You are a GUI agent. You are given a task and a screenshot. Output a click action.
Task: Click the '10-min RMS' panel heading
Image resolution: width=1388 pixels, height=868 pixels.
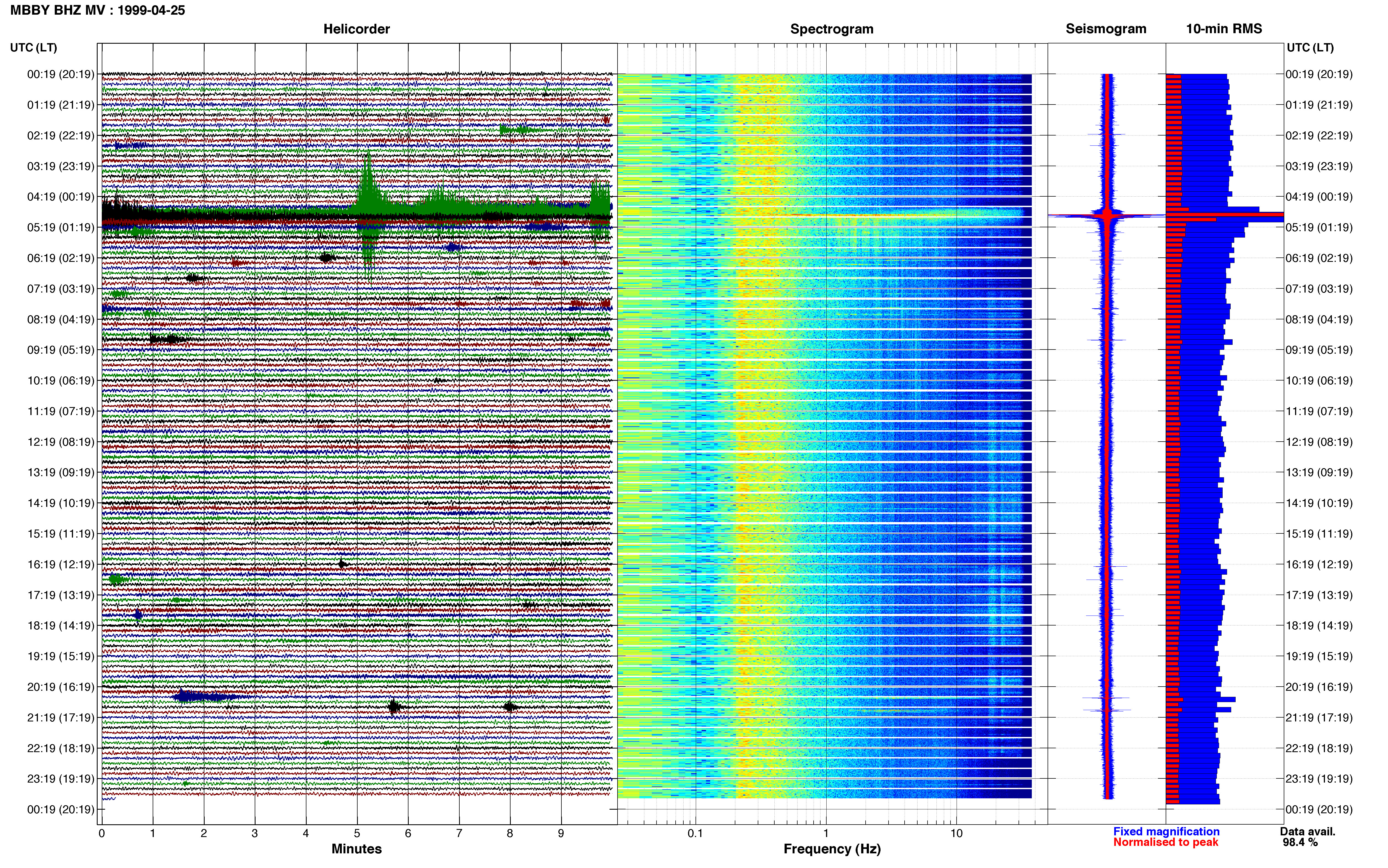(x=1224, y=29)
